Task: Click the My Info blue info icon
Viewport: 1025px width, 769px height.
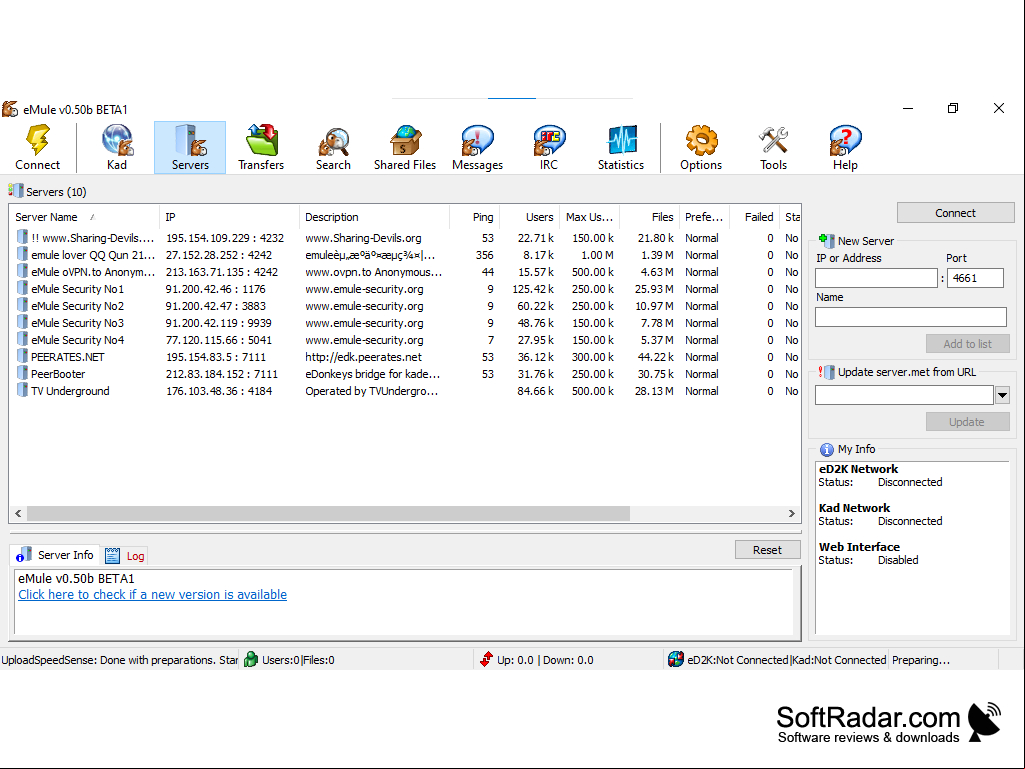Action: tap(826, 449)
